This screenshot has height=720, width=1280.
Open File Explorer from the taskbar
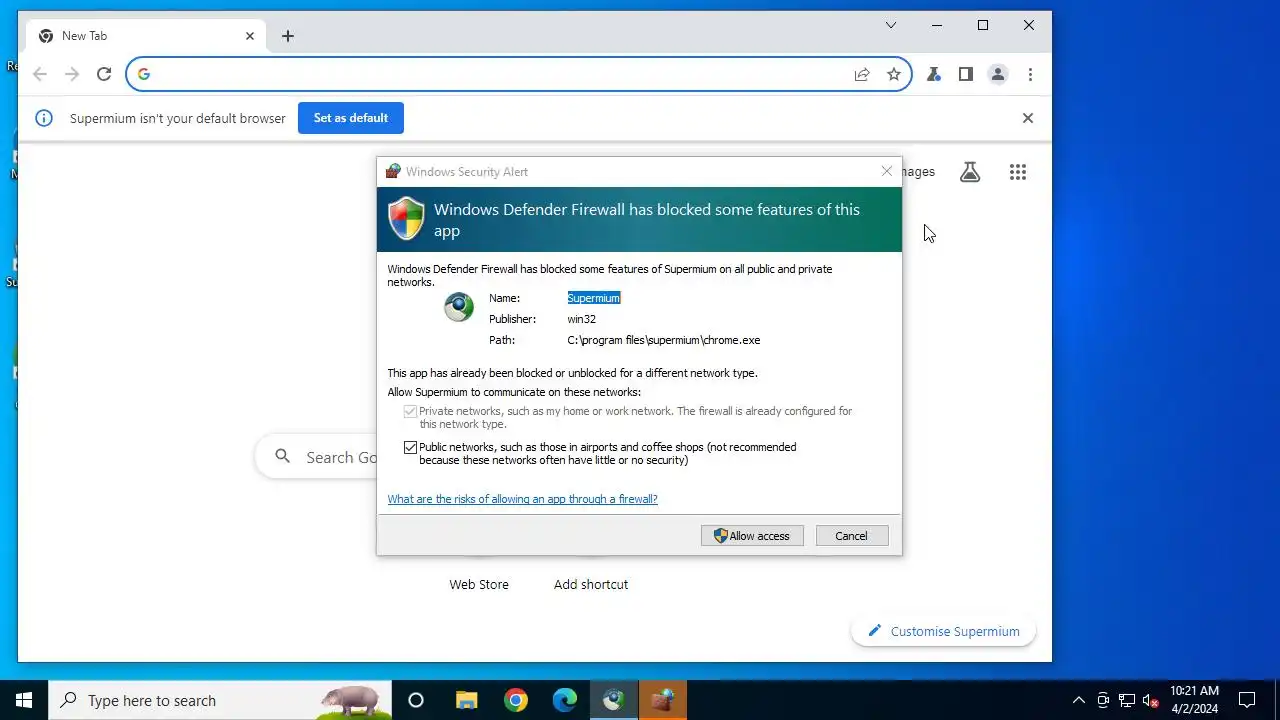click(466, 700)
